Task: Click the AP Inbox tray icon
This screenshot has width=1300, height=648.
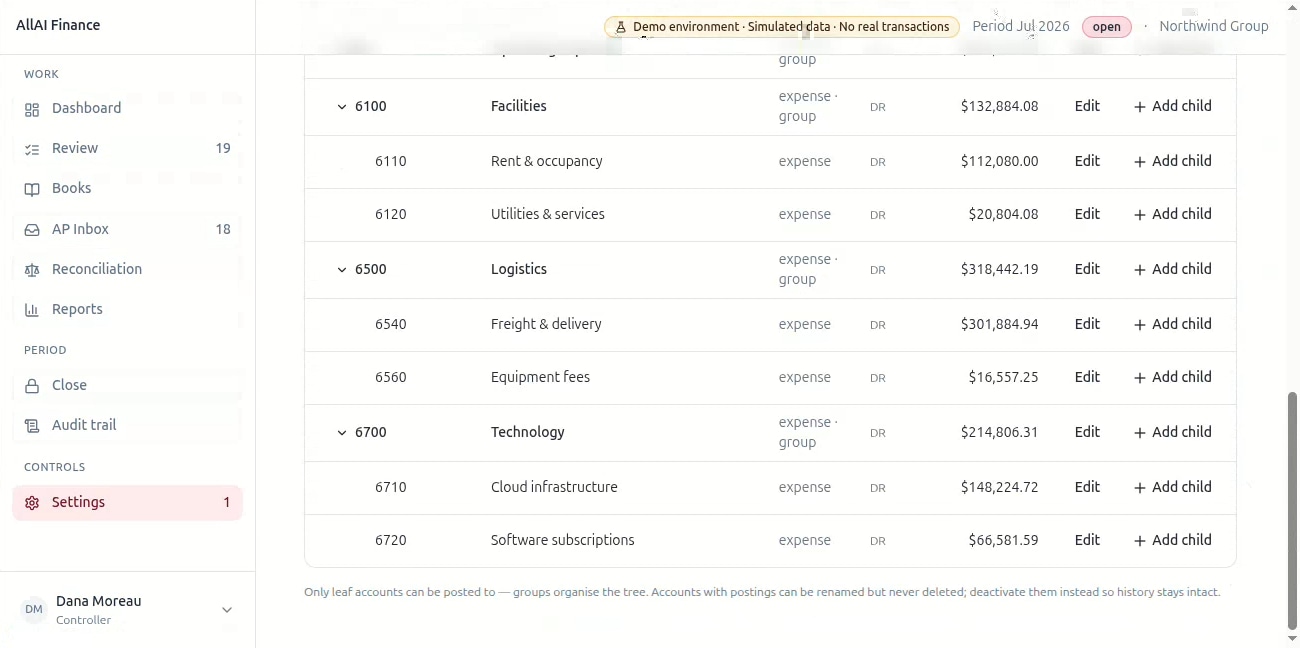Action: tap(32, 230)
